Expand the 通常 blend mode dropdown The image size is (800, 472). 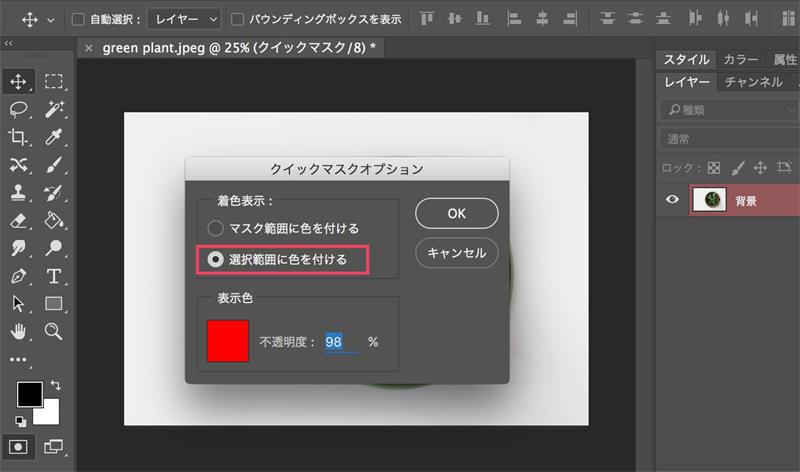click(728, 139)
